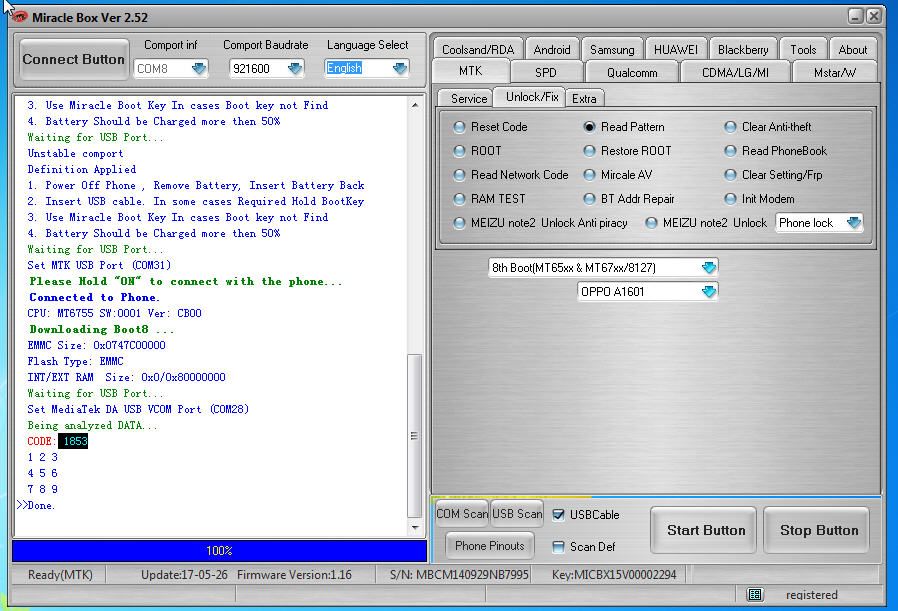Open the Mstar/W tab
Image resolution: width=898 pixels, height=611 pixels.
[834, 73]
